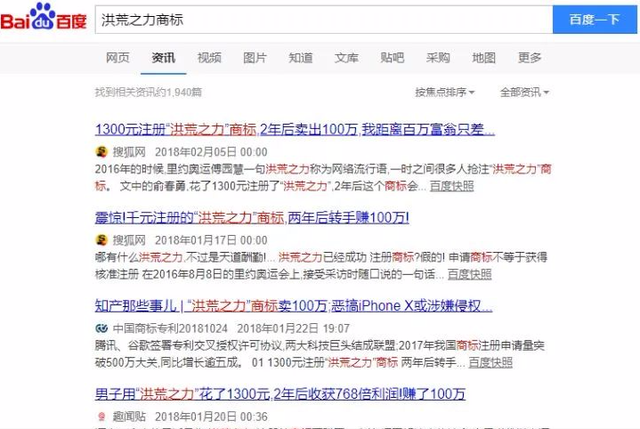Click the 搜狐网 icon beside 2018年01月17日
This screenshot has width=640, height=429.
101,240
